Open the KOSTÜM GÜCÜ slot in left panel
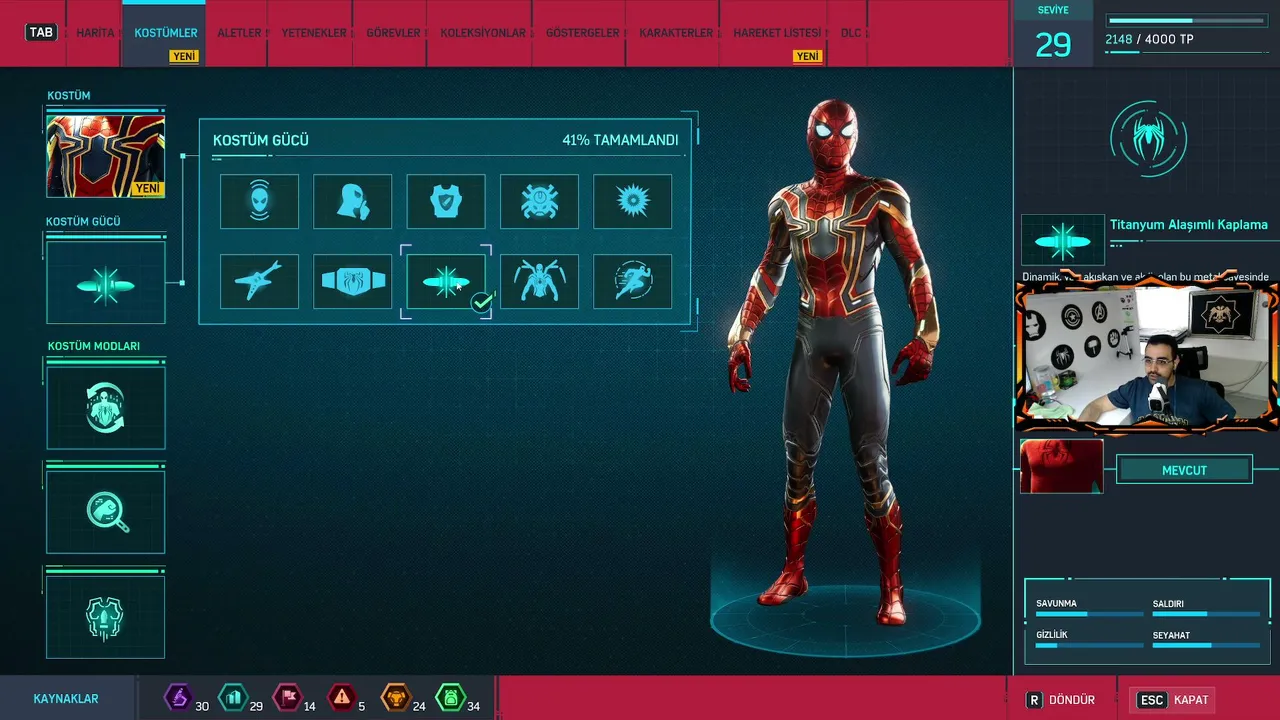The image size is (1280, 720). click(x=106, y=283)
